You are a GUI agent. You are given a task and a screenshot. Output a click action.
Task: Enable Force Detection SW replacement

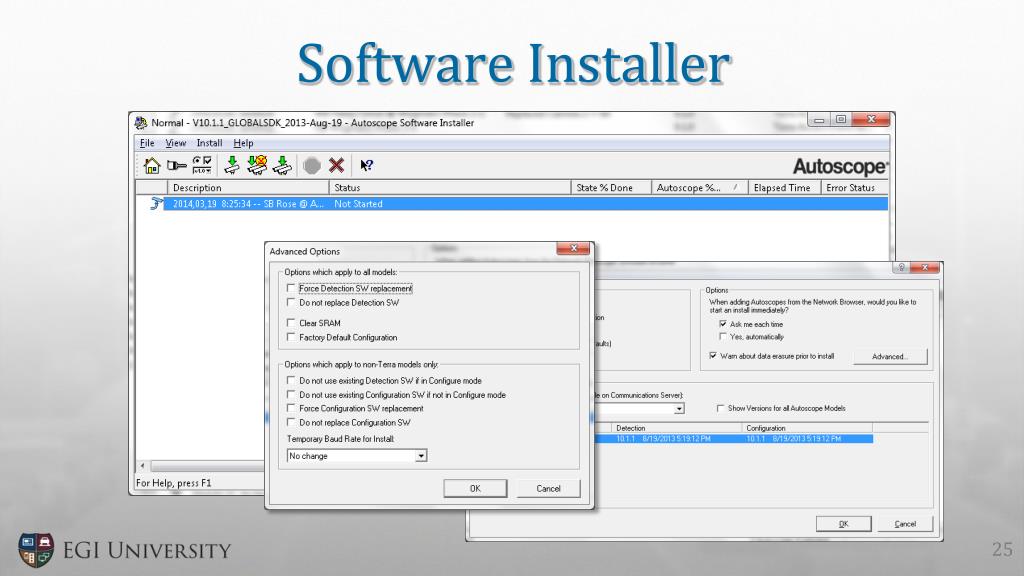(x=291, y=288)
